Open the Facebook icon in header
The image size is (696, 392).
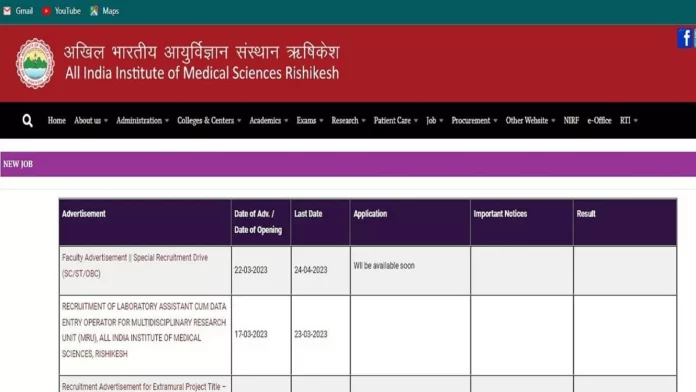686,38
